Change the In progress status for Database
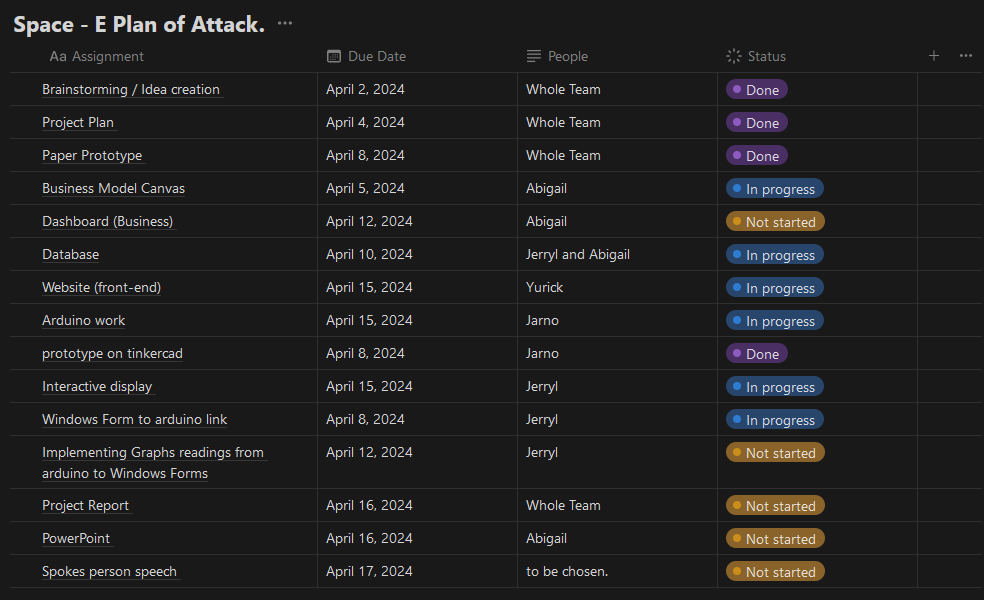The height and width of the screenshot is (600, 984). tap(775, 255)
